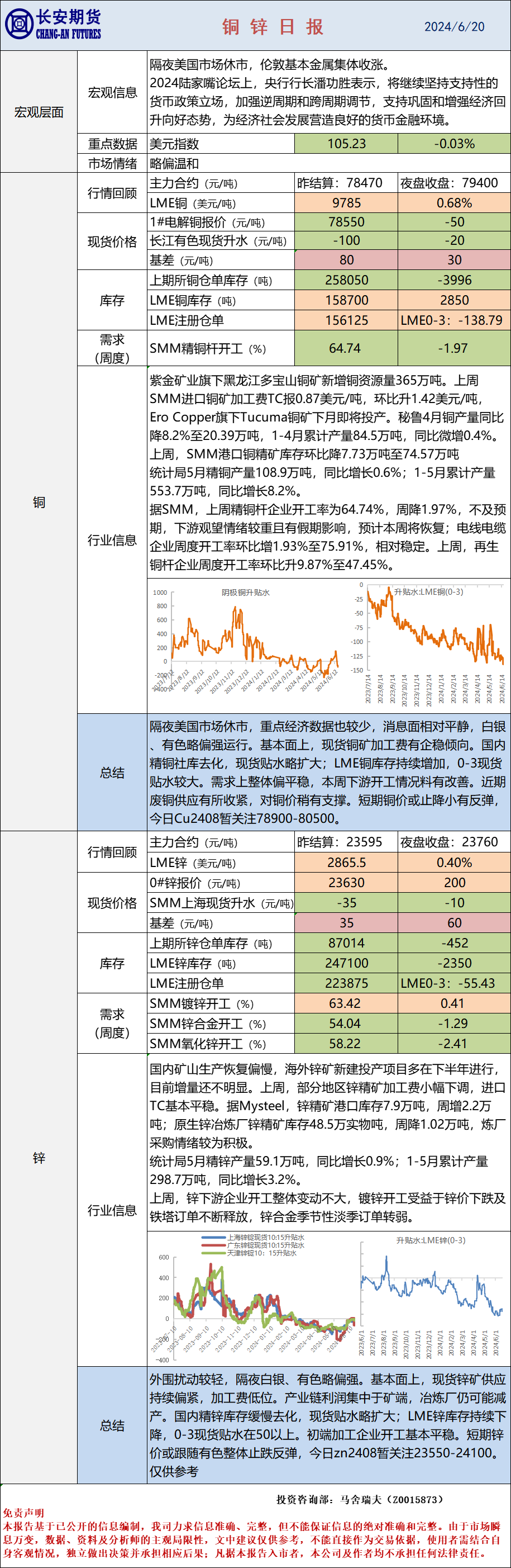
Task: Select 上期所铜仓单库存 value 258050
Action: point(346,280)
